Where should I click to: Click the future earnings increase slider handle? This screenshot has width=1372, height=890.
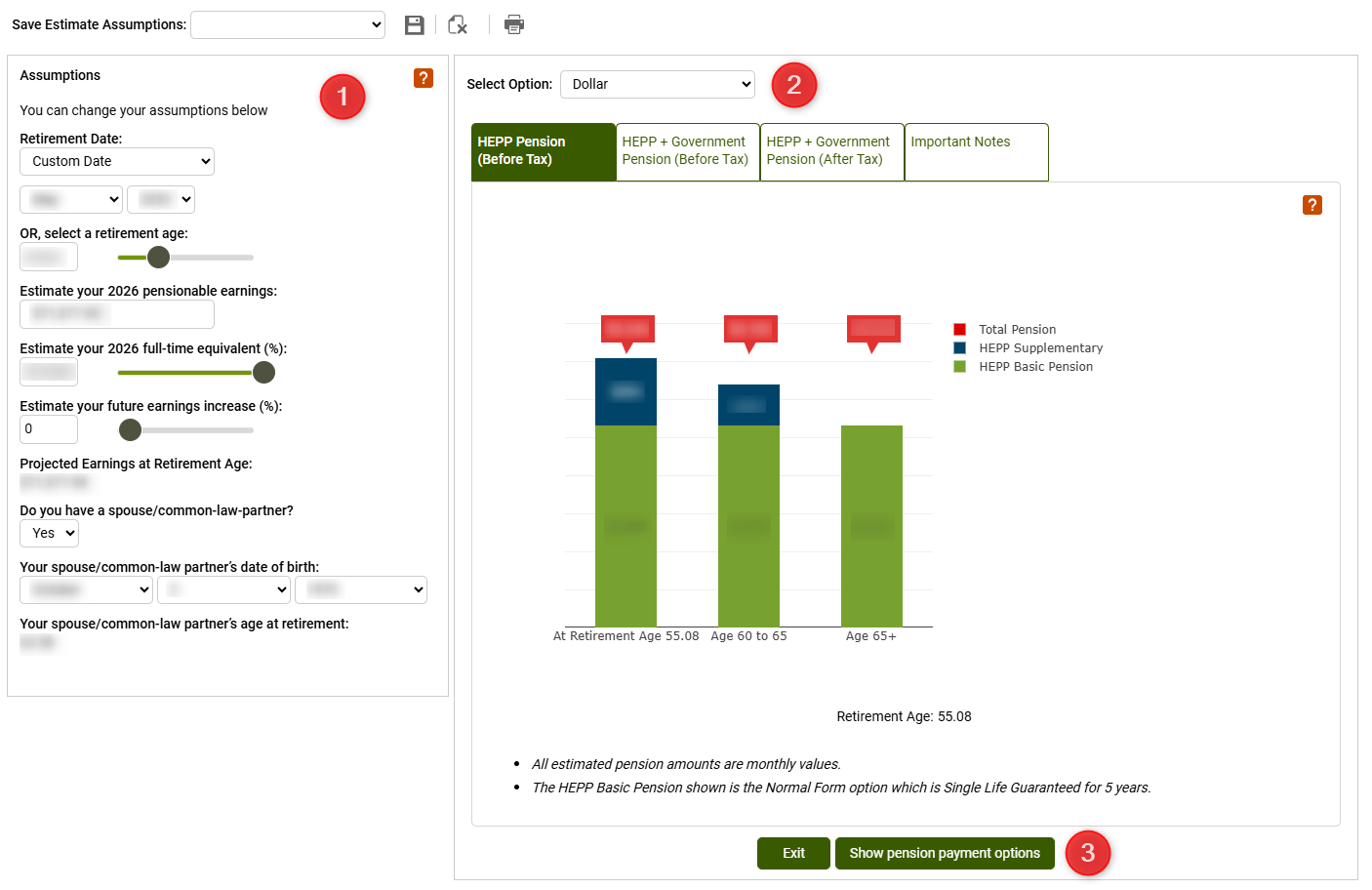(130, 430)
